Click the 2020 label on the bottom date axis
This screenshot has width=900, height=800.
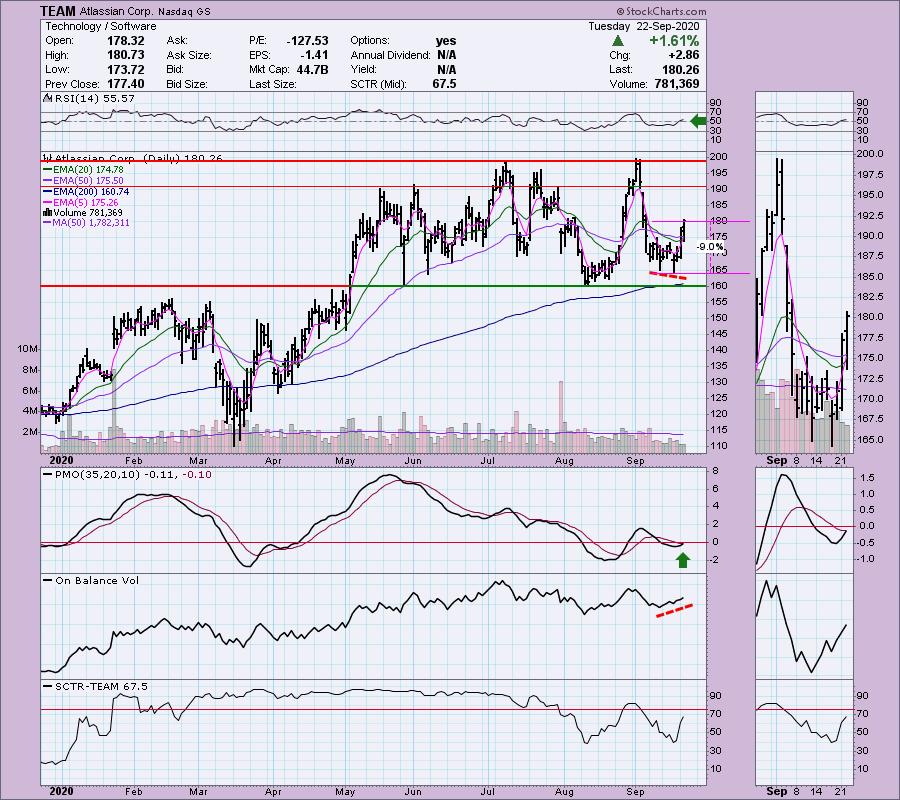(x=61, y=791)
